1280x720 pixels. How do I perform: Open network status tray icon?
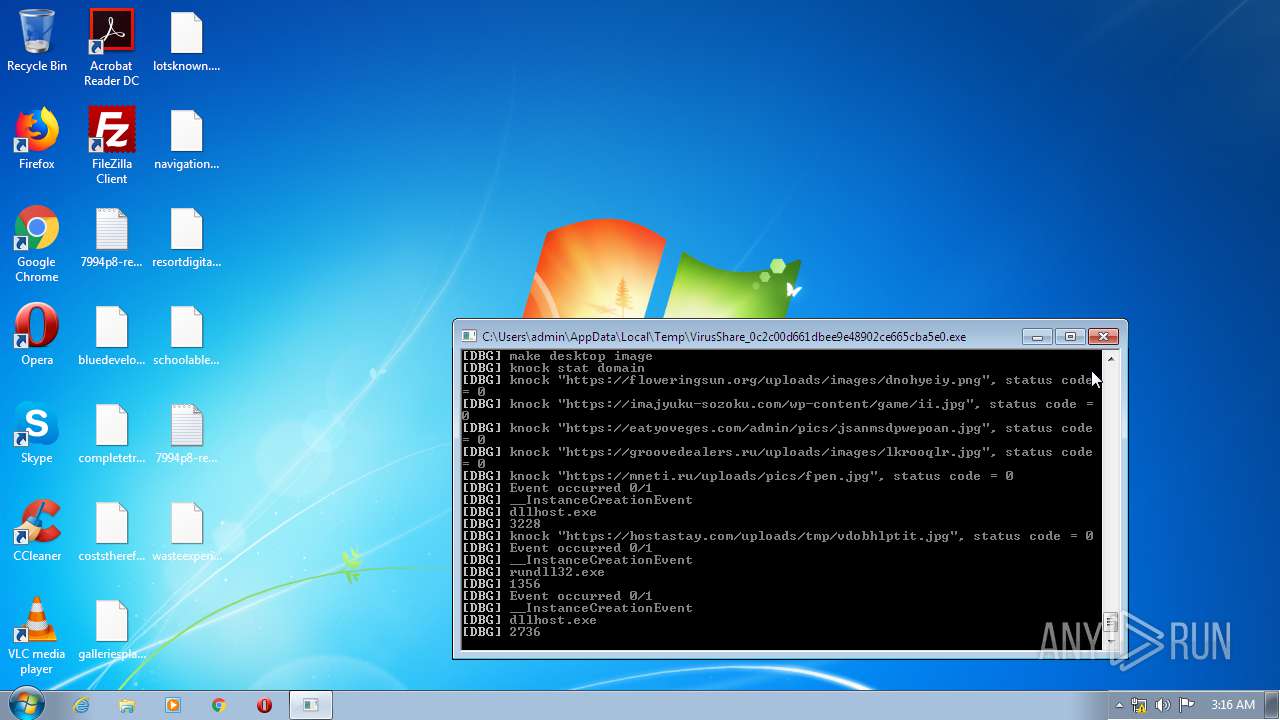click(1139, 705)
